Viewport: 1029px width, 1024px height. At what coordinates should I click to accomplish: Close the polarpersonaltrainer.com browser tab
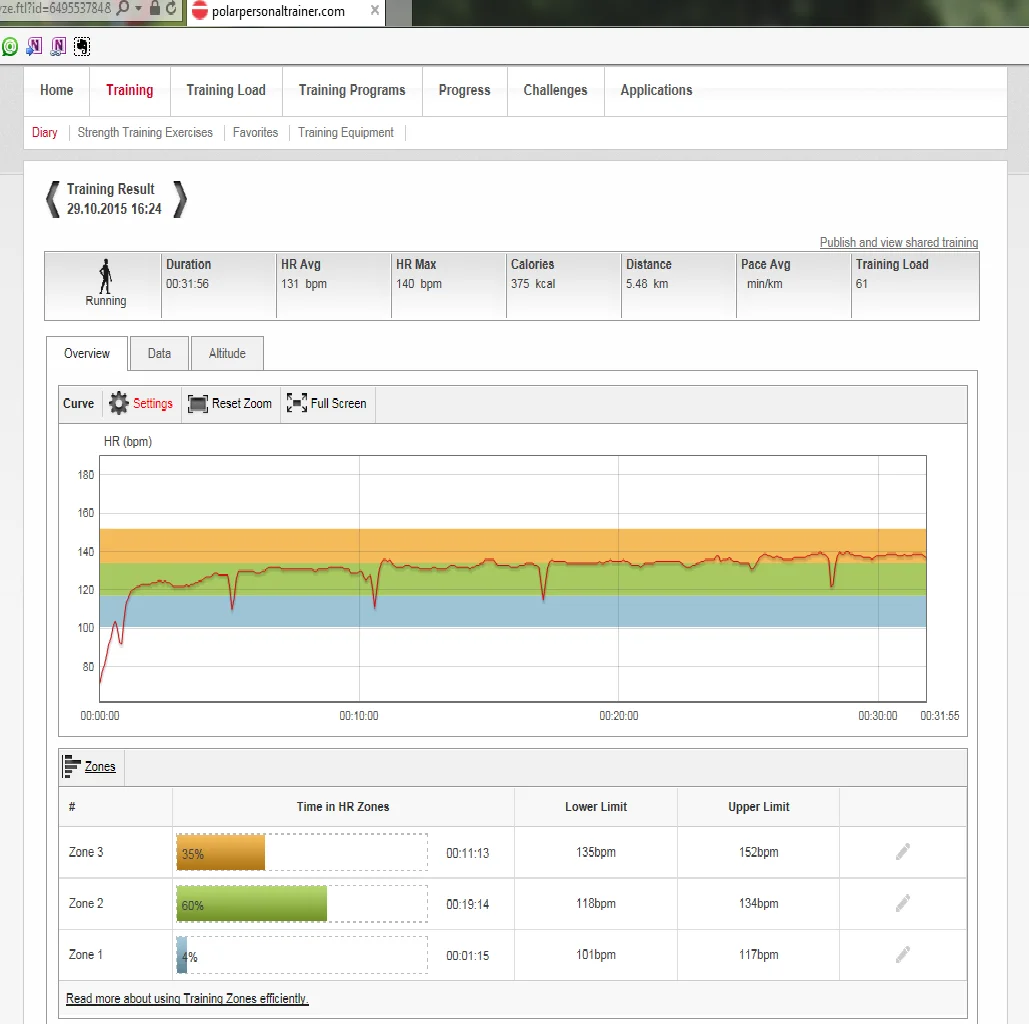pyautogui.click(x=375, y=11)
